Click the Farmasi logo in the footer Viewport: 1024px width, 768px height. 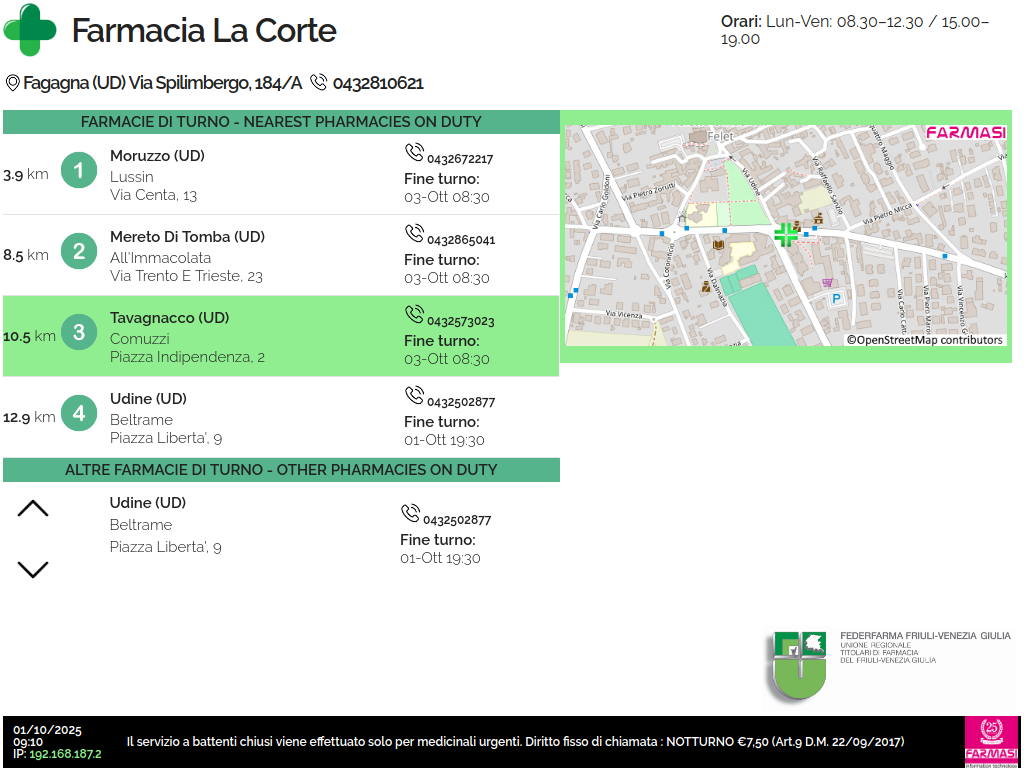[x=992, y=741]
